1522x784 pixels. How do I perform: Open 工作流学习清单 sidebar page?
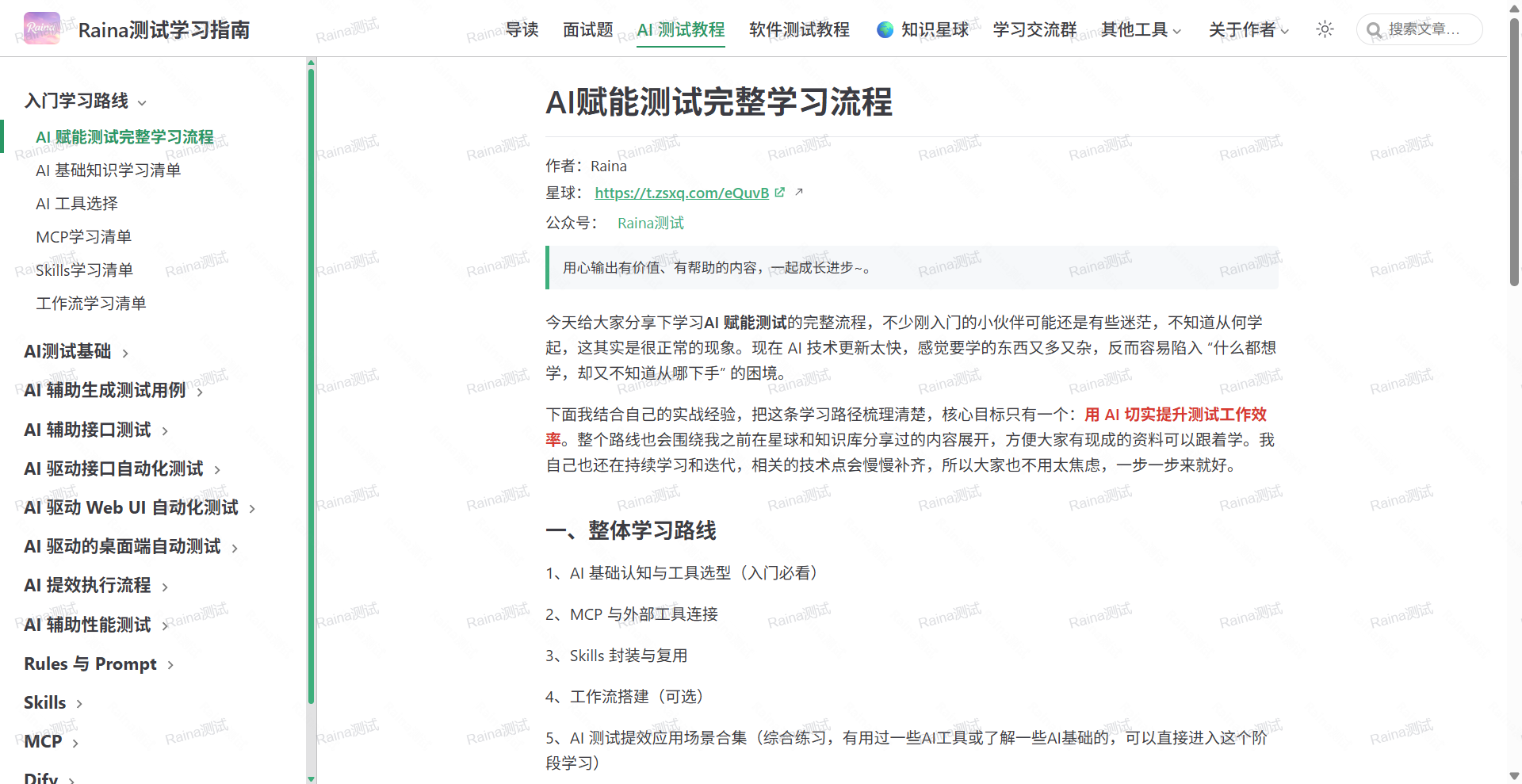[91, 304]
